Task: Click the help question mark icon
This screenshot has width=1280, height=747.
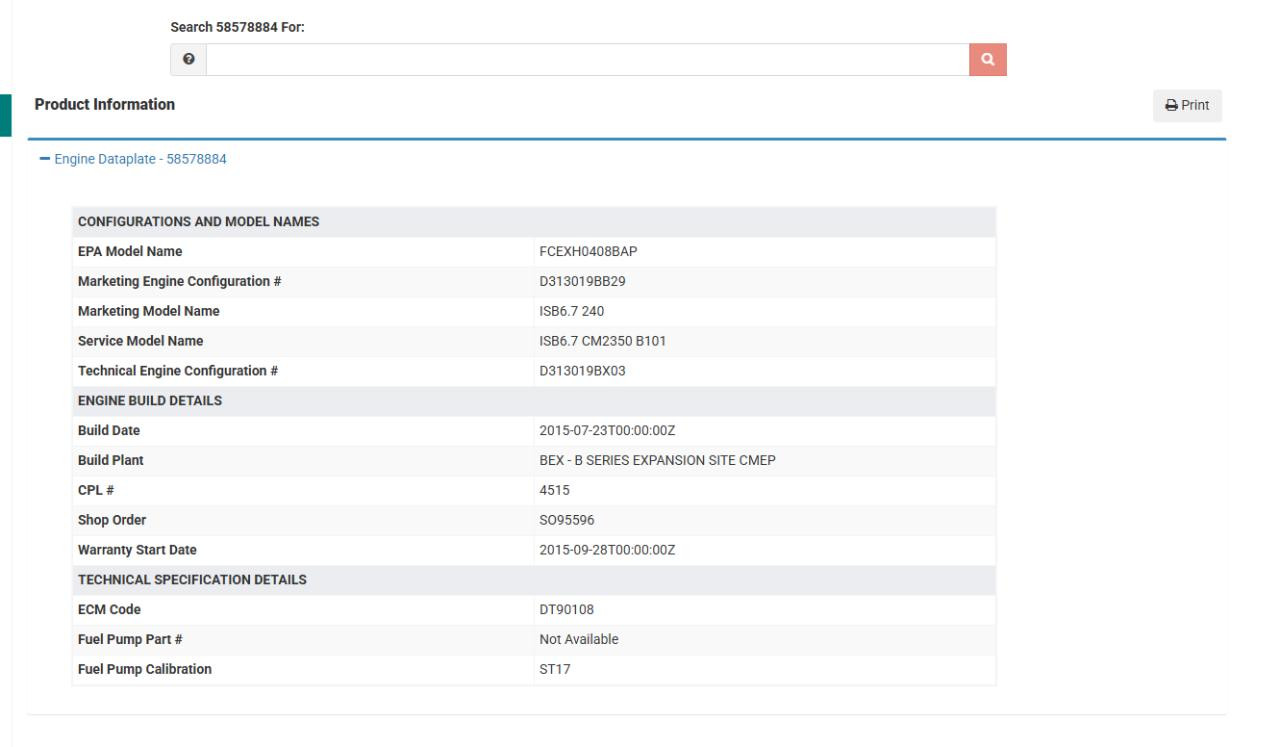Action: (188, 60)
